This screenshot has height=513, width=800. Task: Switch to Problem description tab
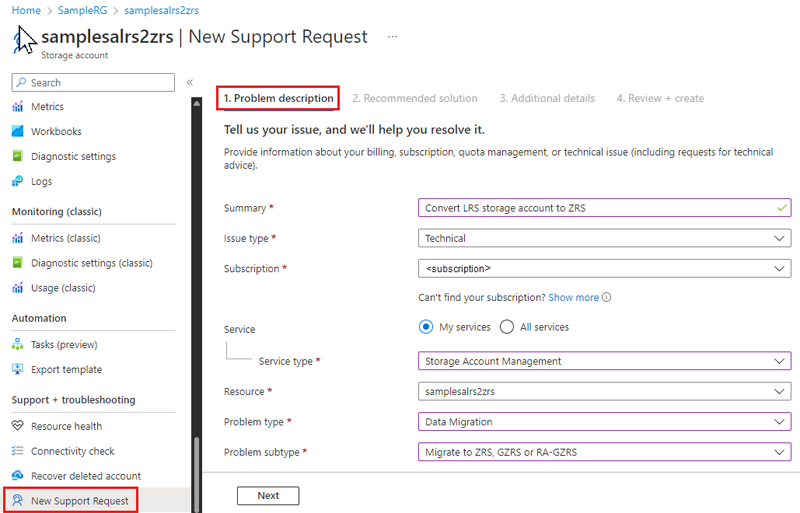278,98
